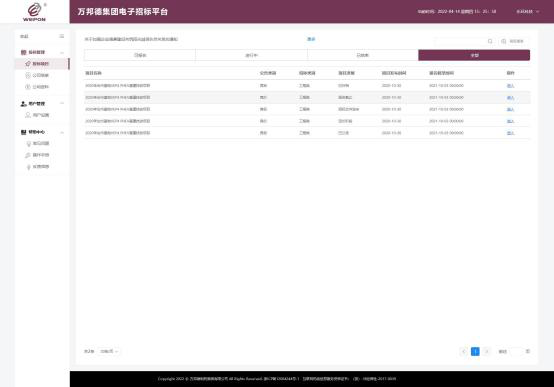Click the blue link beside the notice text
Screen dimensions: 554x387
point(311,39)
